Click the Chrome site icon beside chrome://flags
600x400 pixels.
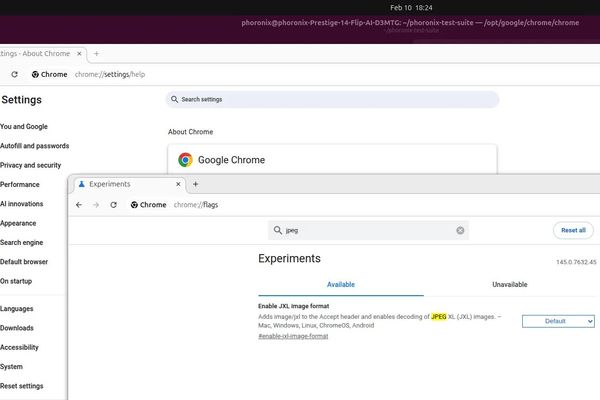point(134,205)
